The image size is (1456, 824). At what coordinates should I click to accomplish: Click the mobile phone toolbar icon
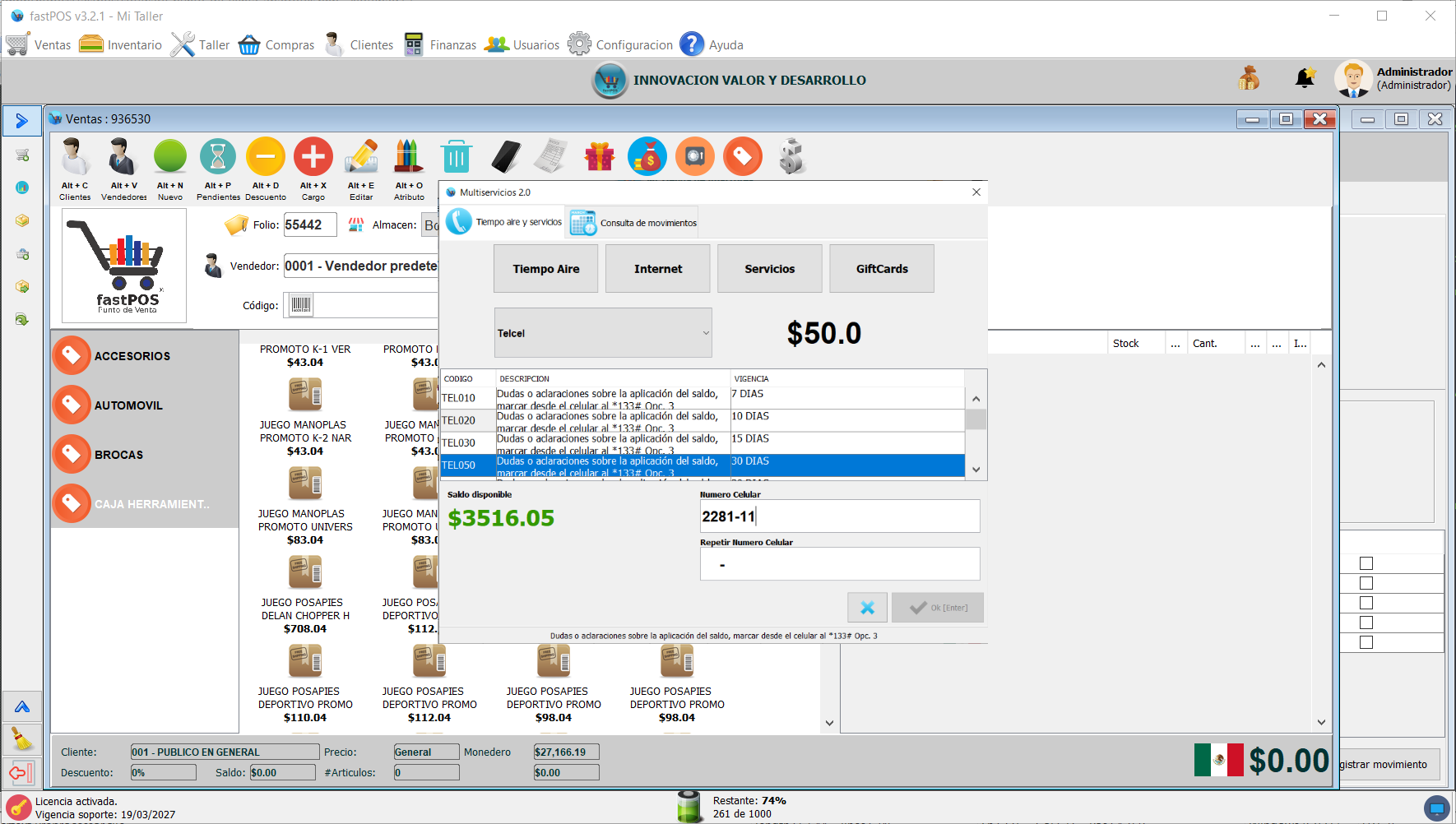point(505,157)
